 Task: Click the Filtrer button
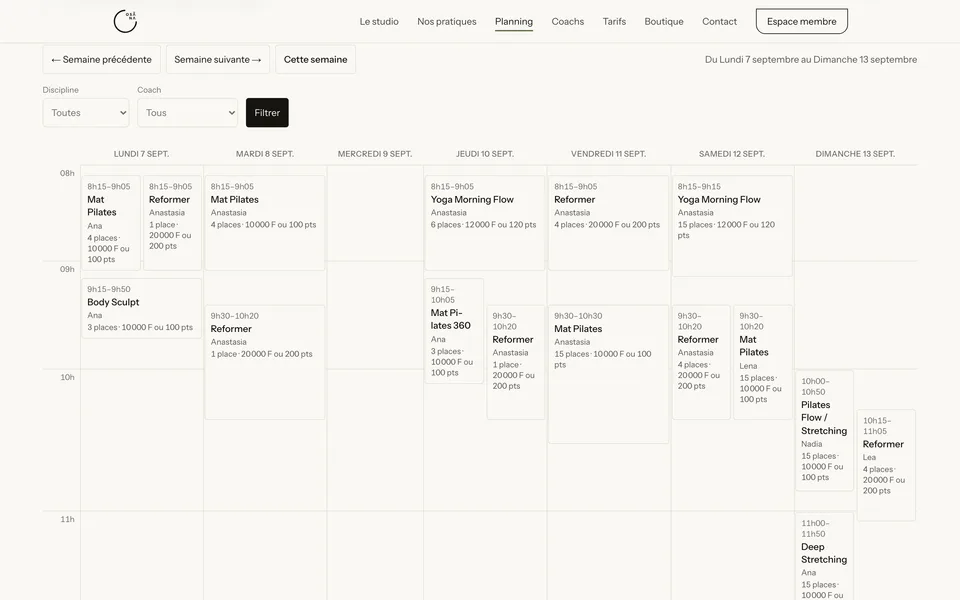click(267, 113)
